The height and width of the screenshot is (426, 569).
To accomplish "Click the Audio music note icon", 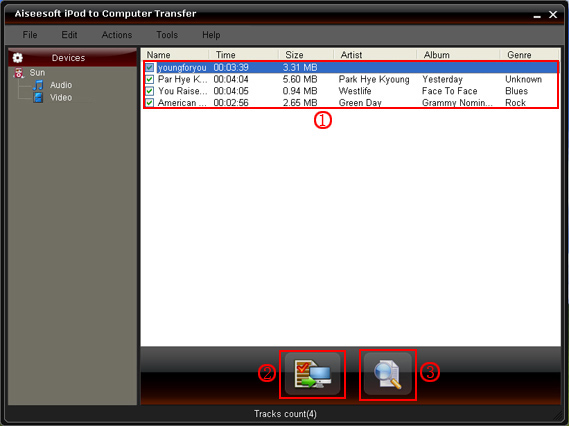I will coord(38,85).
